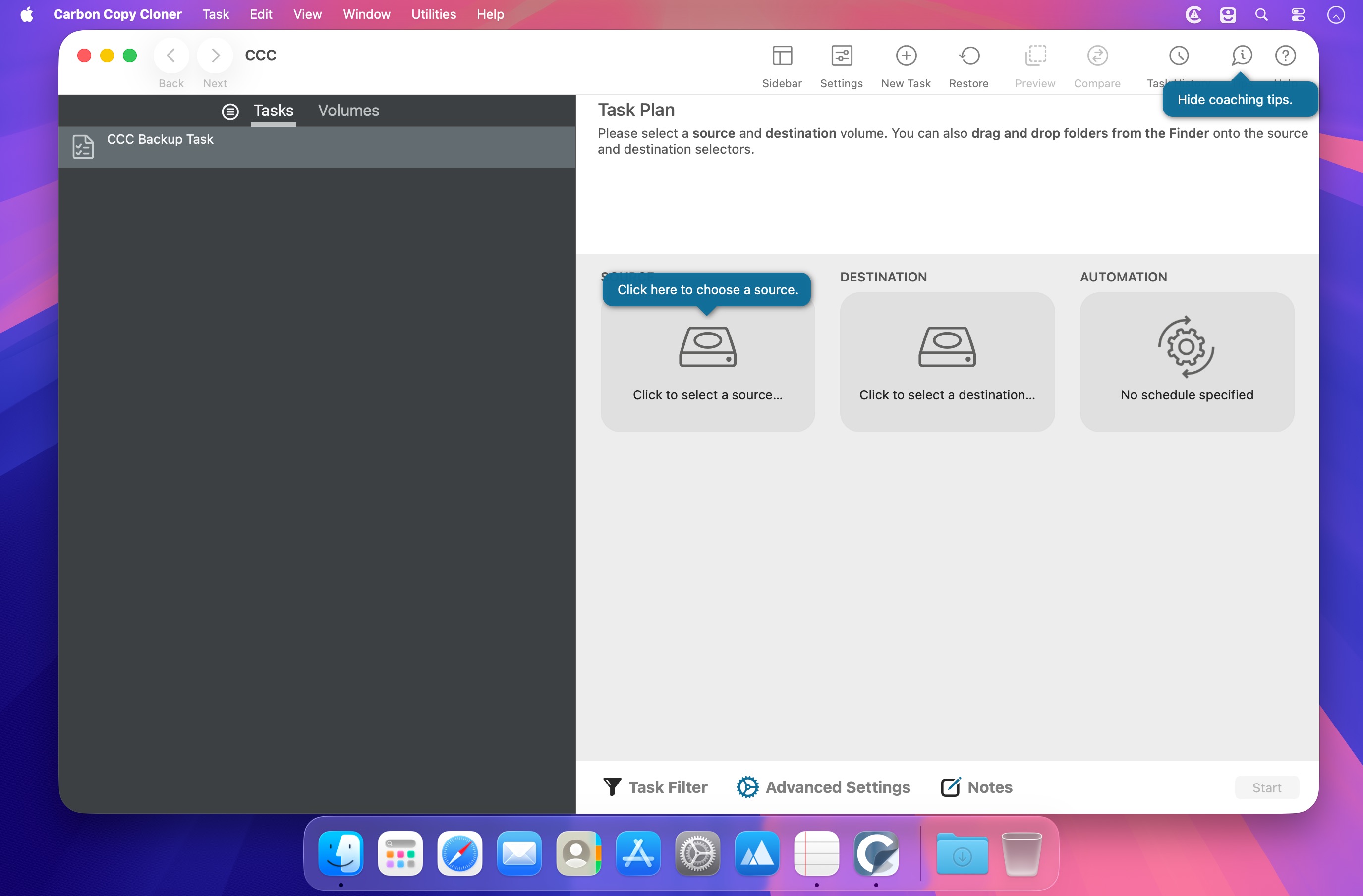The width and height of the screenshot is (1363, 896).
Task: Open the Settings toolbar icon
Action: coord(841,56)
